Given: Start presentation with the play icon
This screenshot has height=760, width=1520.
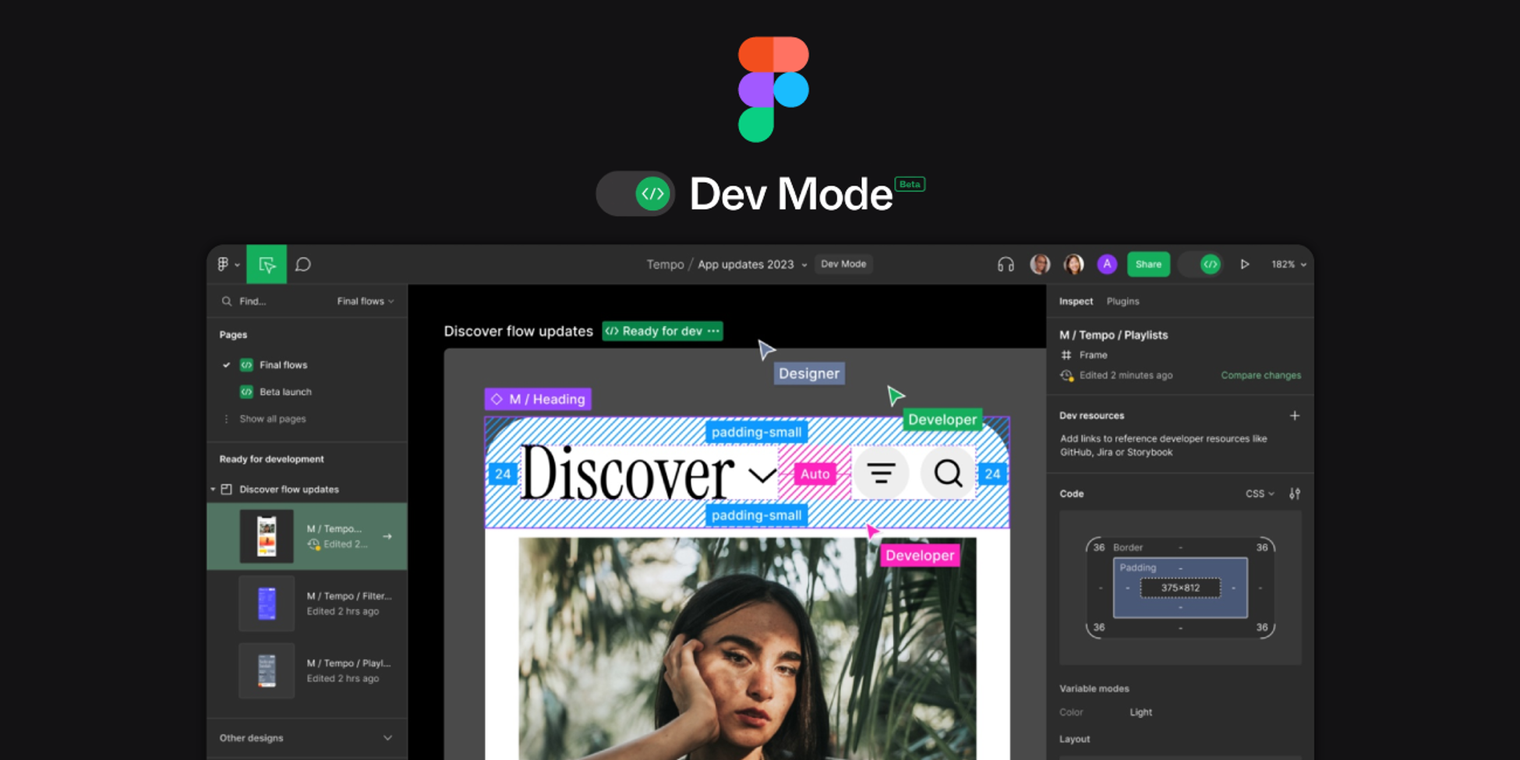Looking at the screenshot, I should pos(1245,264).
